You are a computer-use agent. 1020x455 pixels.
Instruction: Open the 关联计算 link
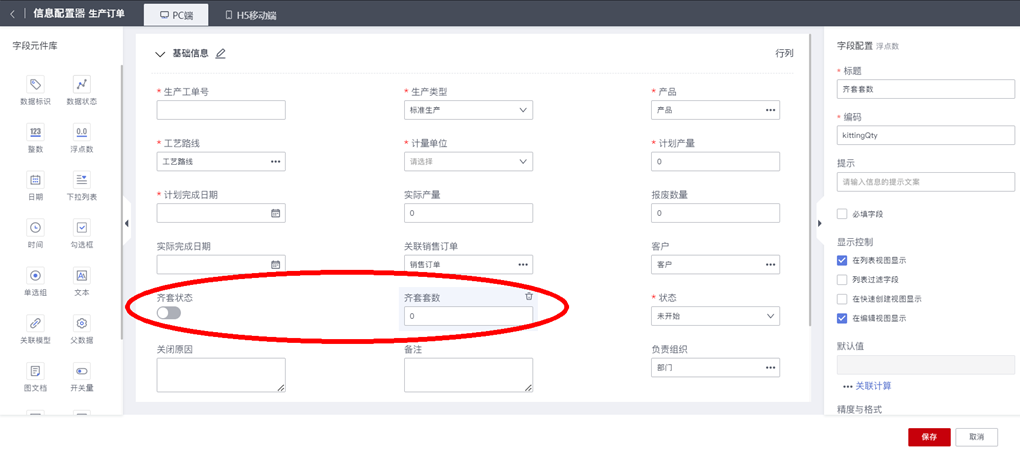tap(872, 386)
